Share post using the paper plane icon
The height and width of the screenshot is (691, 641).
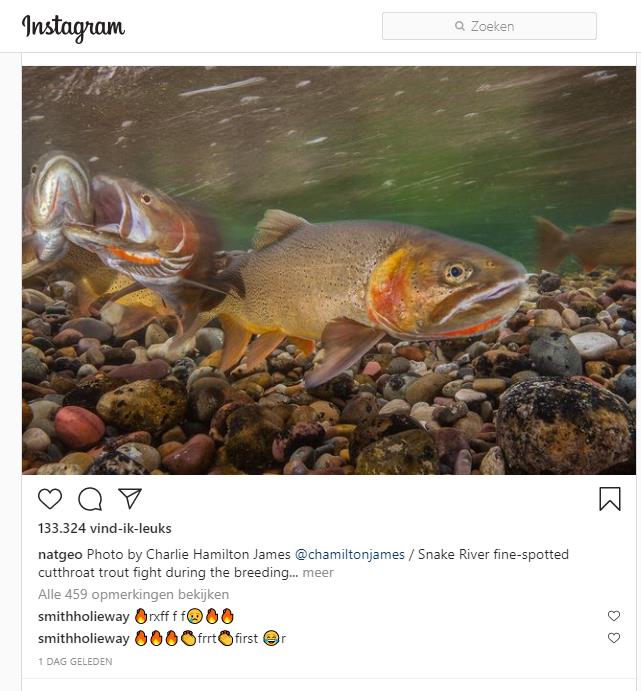point(130,498)
